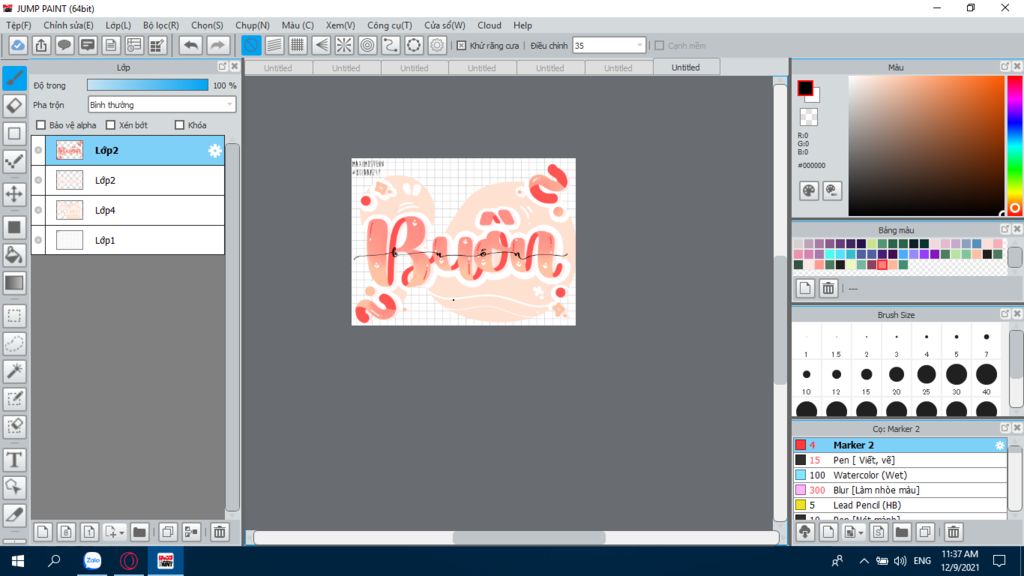This screenshot has width=1024, height=576.
Task: Select the Magic Wand tool
Action: coord(14,371)
